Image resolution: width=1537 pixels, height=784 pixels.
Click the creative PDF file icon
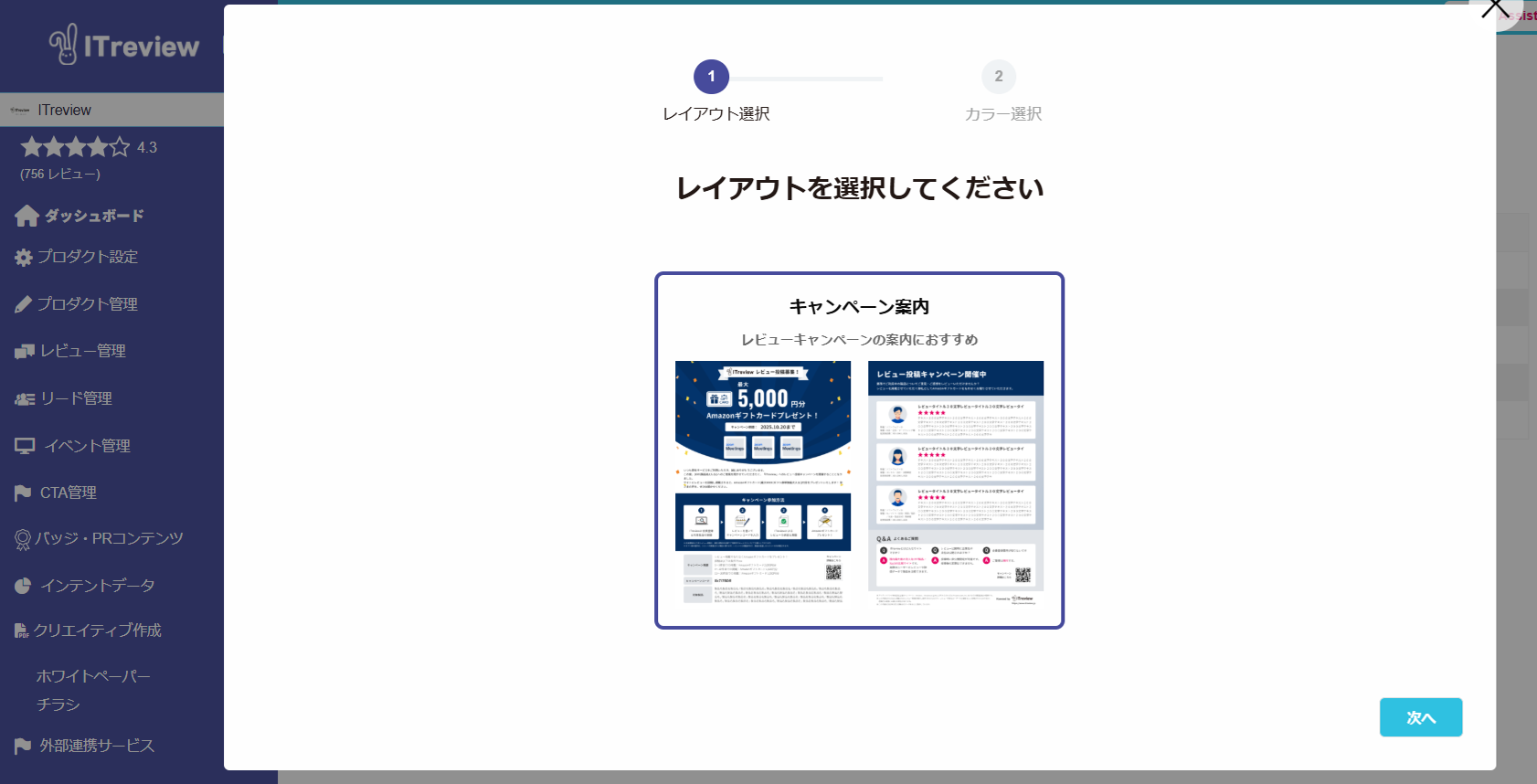coord(22,630)
